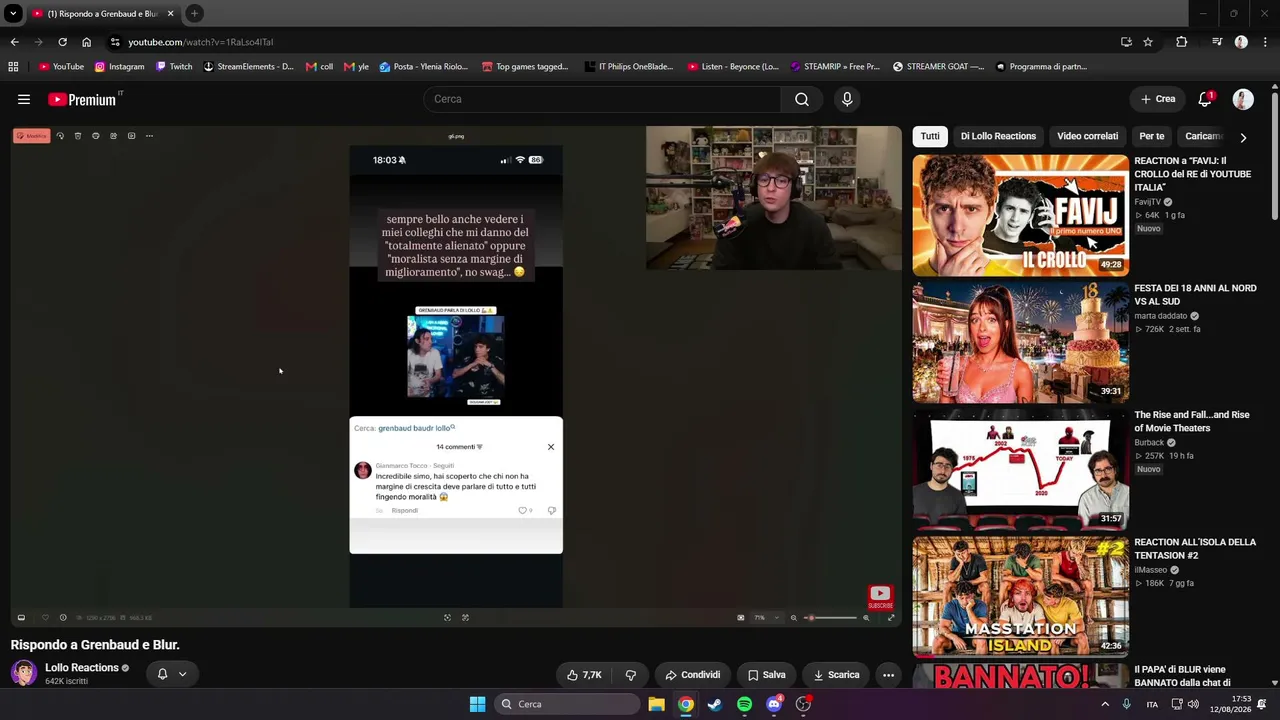This screenshot has width=1280, height=720.
Task: Select Di Lollo Reactions filter chip
Action: pyautogui.click(x=998, y=136)
